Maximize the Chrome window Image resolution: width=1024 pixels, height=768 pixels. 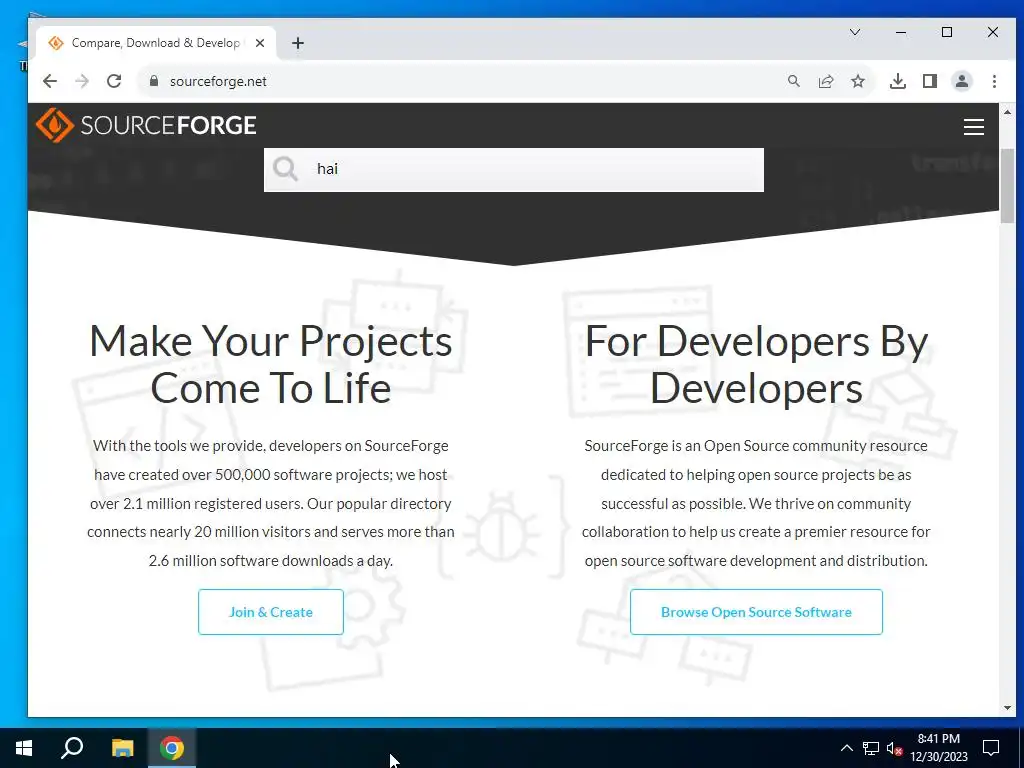(x=947, y=32)
